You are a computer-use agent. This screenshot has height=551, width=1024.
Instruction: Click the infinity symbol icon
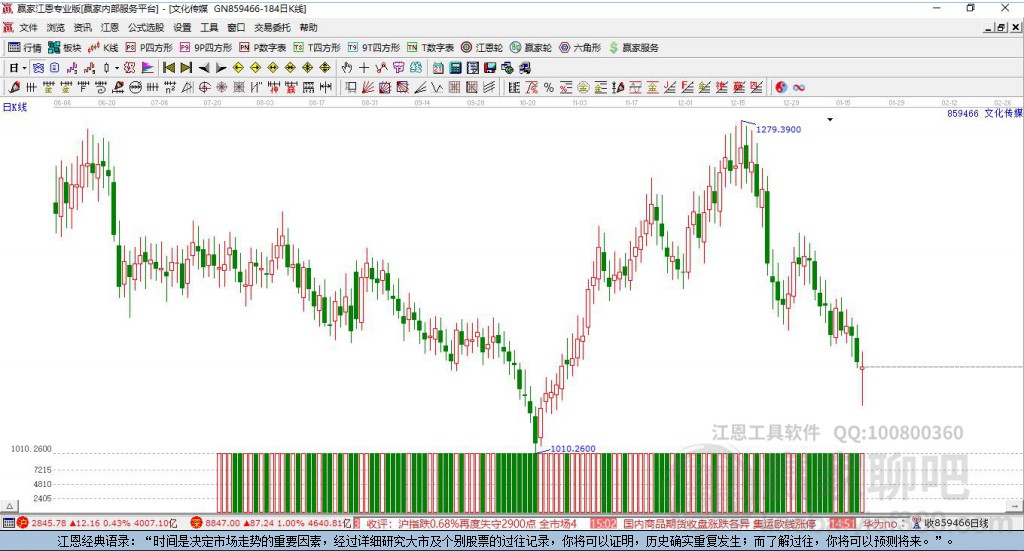point(799,88)
